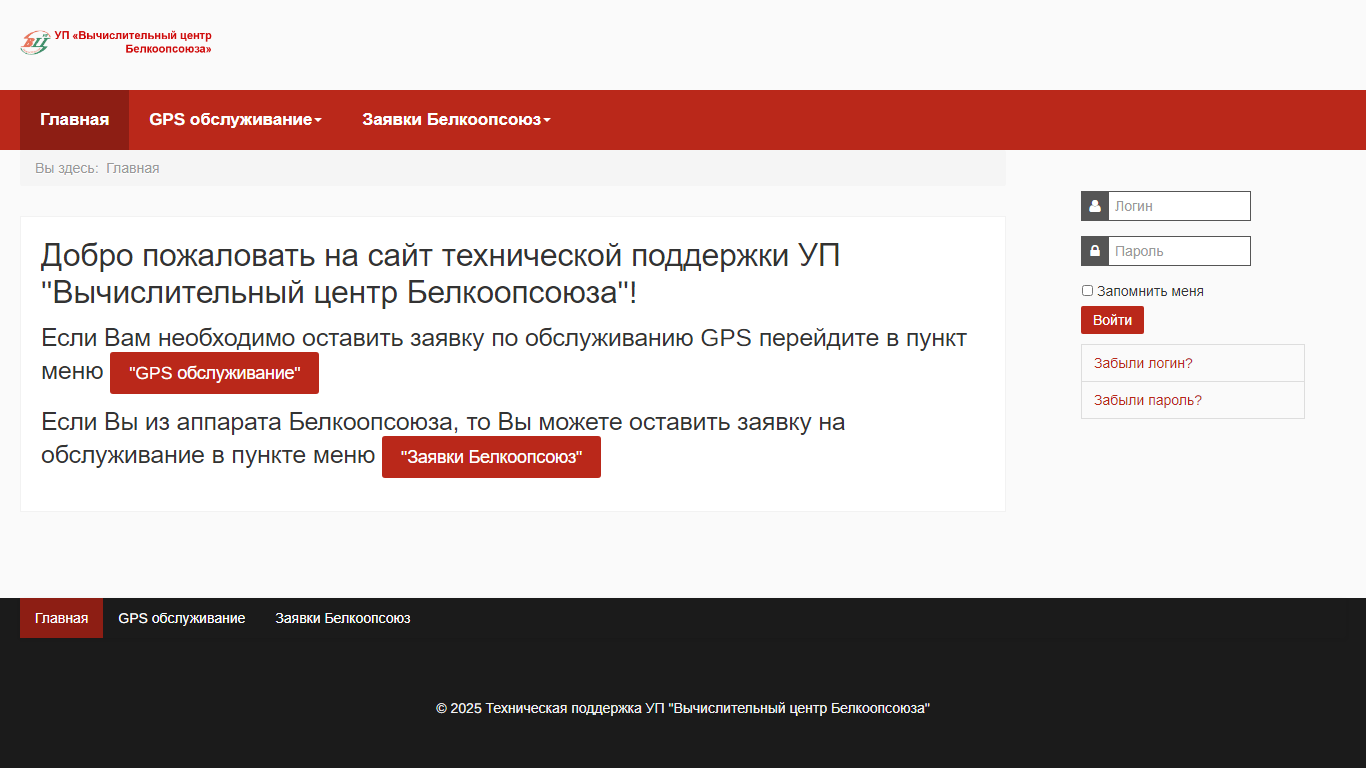1366x768 pixels.
Task: Open the Забыли пароль? link
Action: (x=1148, y=400)
